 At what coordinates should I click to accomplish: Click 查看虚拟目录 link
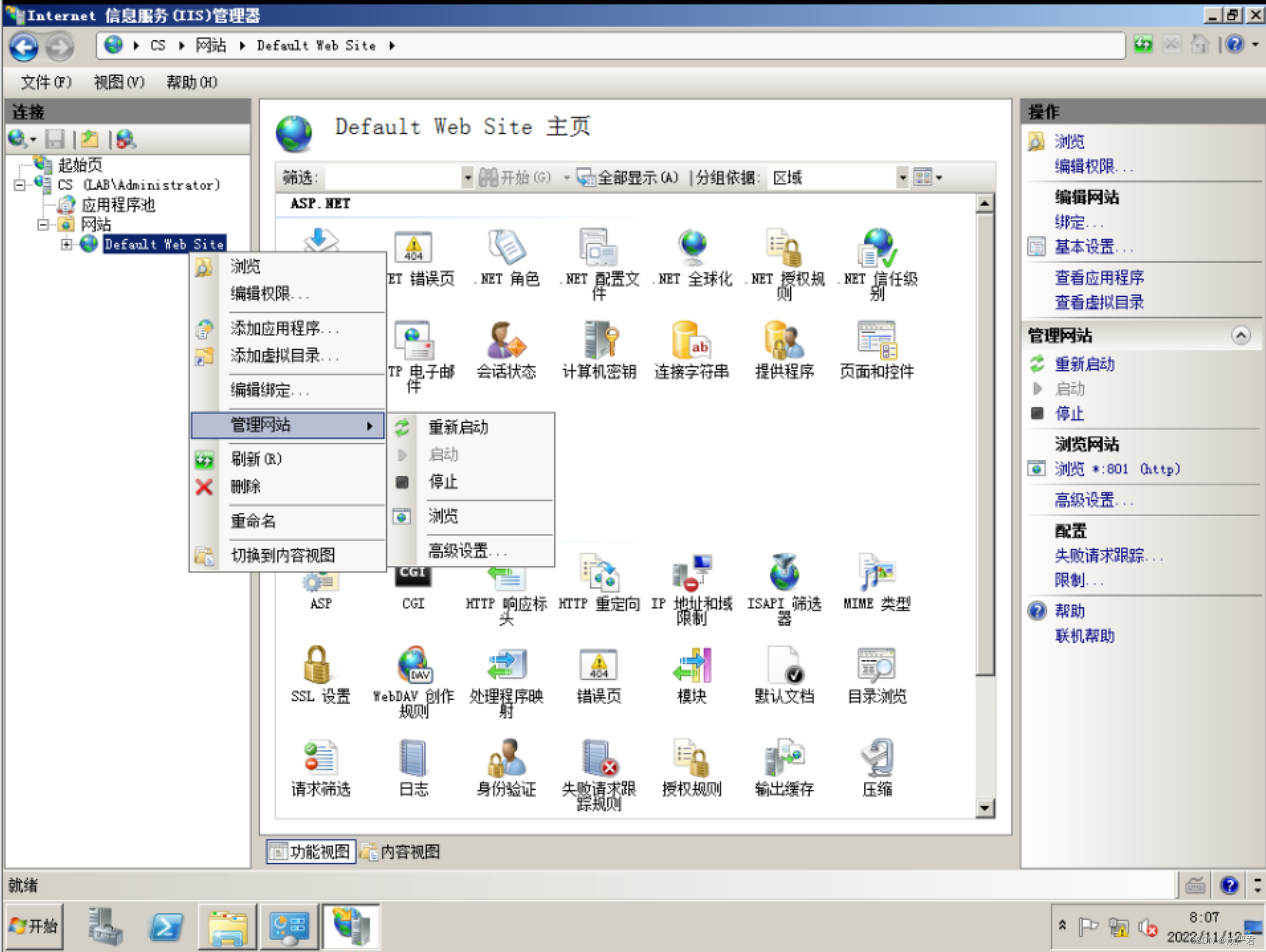click(x=1099, y=303)
